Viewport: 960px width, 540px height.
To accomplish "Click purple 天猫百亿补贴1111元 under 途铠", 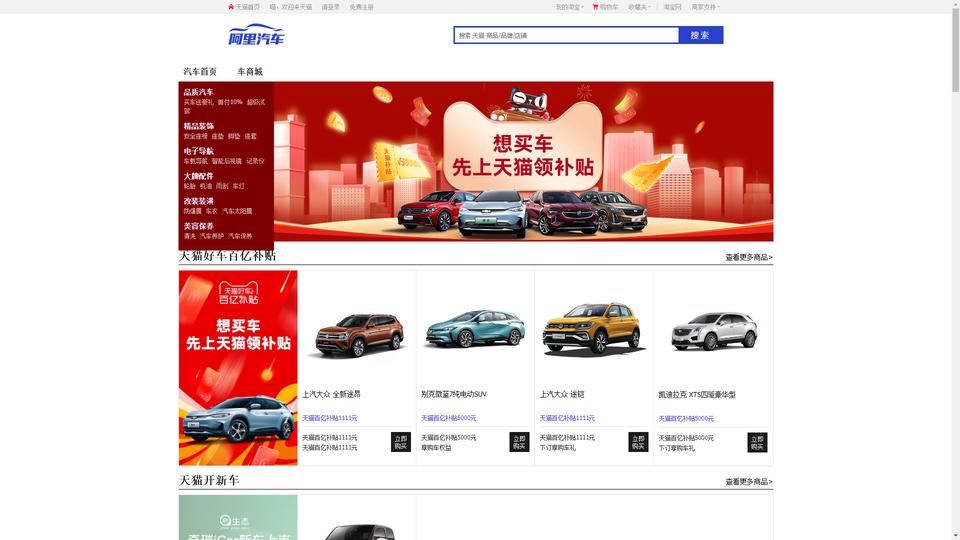I will [567, 418].
